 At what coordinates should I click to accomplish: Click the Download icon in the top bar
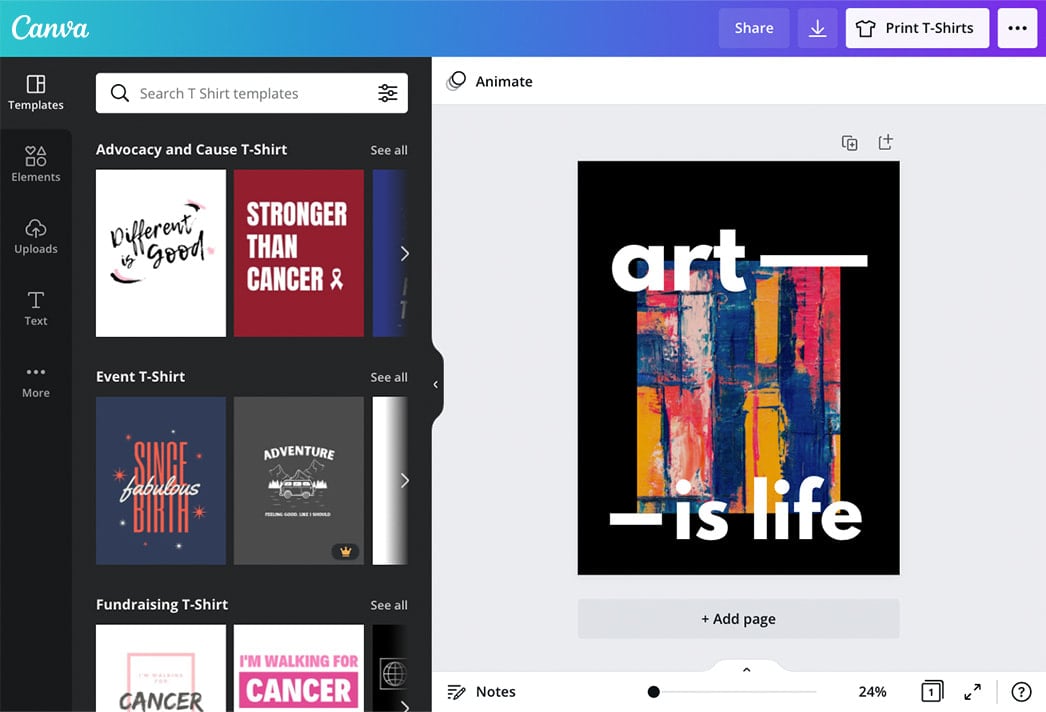(x=817, y=27)
